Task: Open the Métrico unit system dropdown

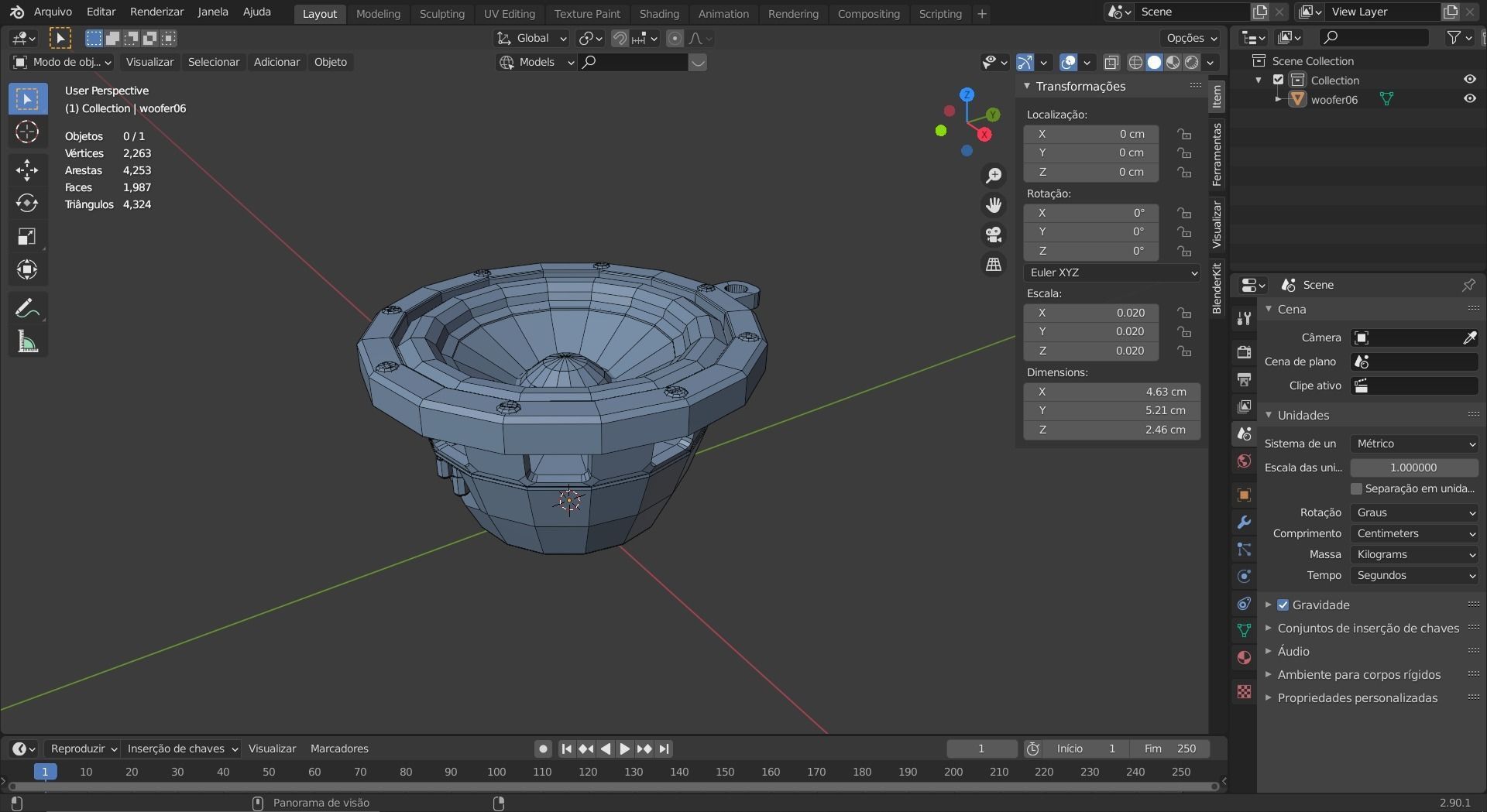Action: [x=1414, y=444]
